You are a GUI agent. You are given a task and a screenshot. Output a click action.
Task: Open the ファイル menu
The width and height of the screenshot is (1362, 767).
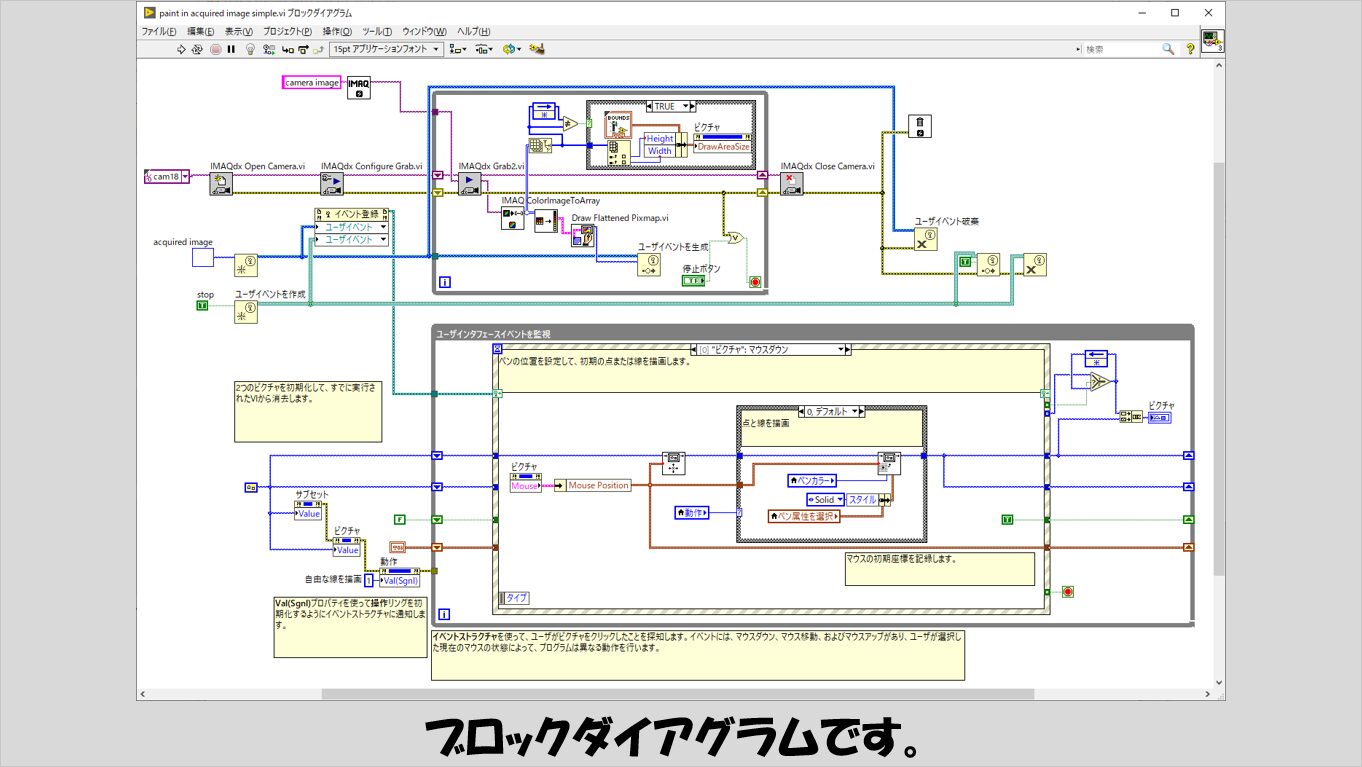155,31
